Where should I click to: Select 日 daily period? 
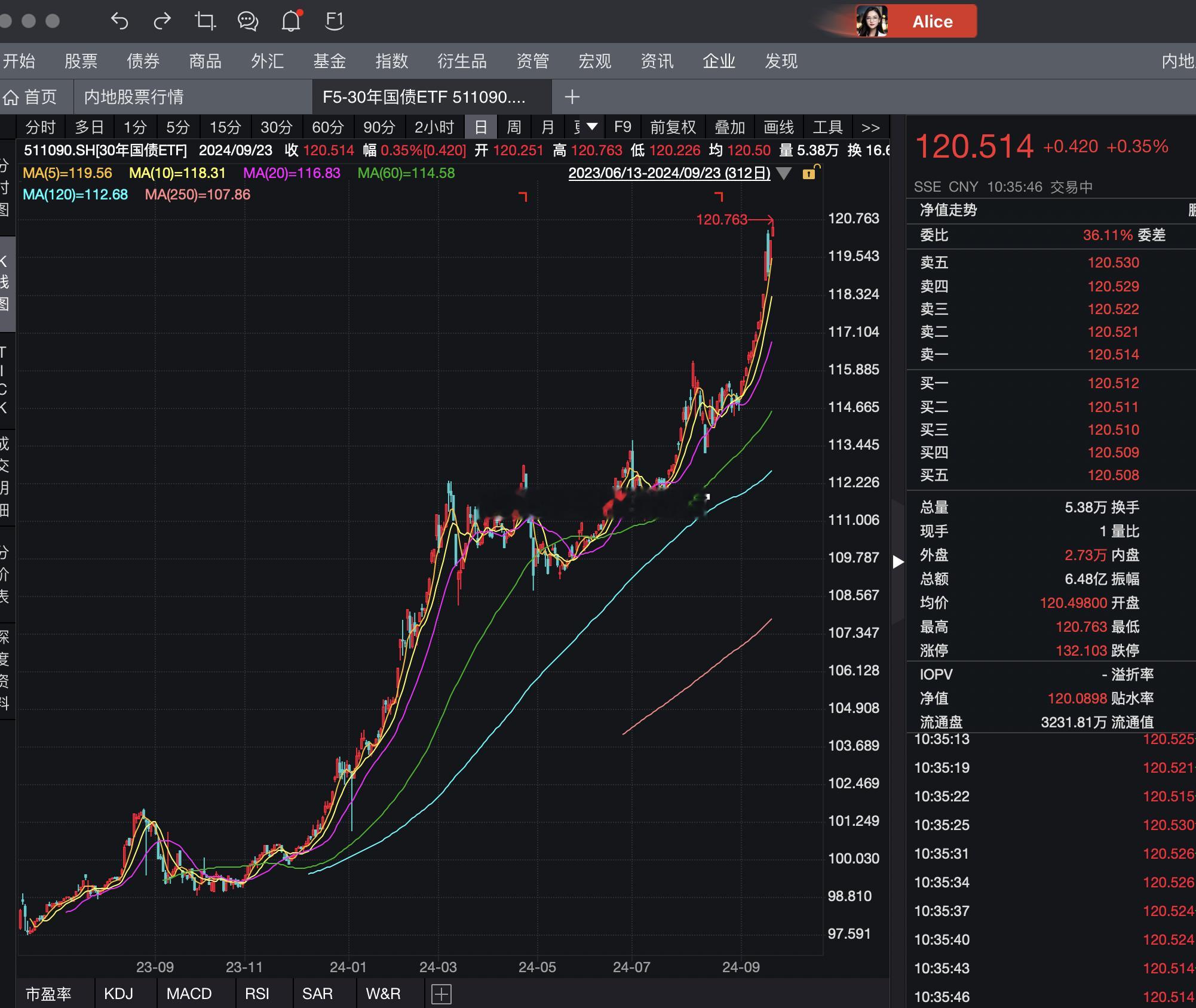click(x=481, y=127)
